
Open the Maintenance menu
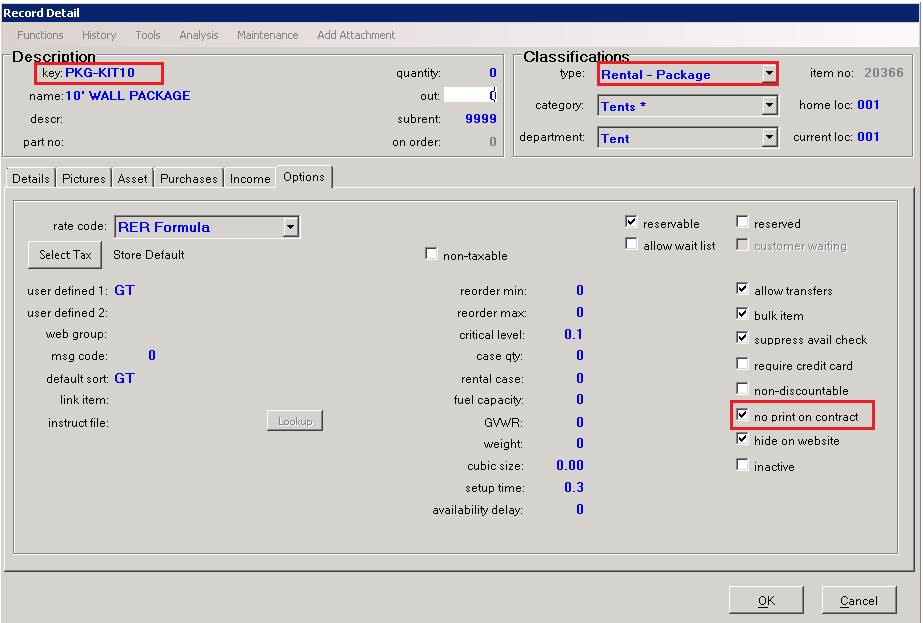[x=267, y=35]
